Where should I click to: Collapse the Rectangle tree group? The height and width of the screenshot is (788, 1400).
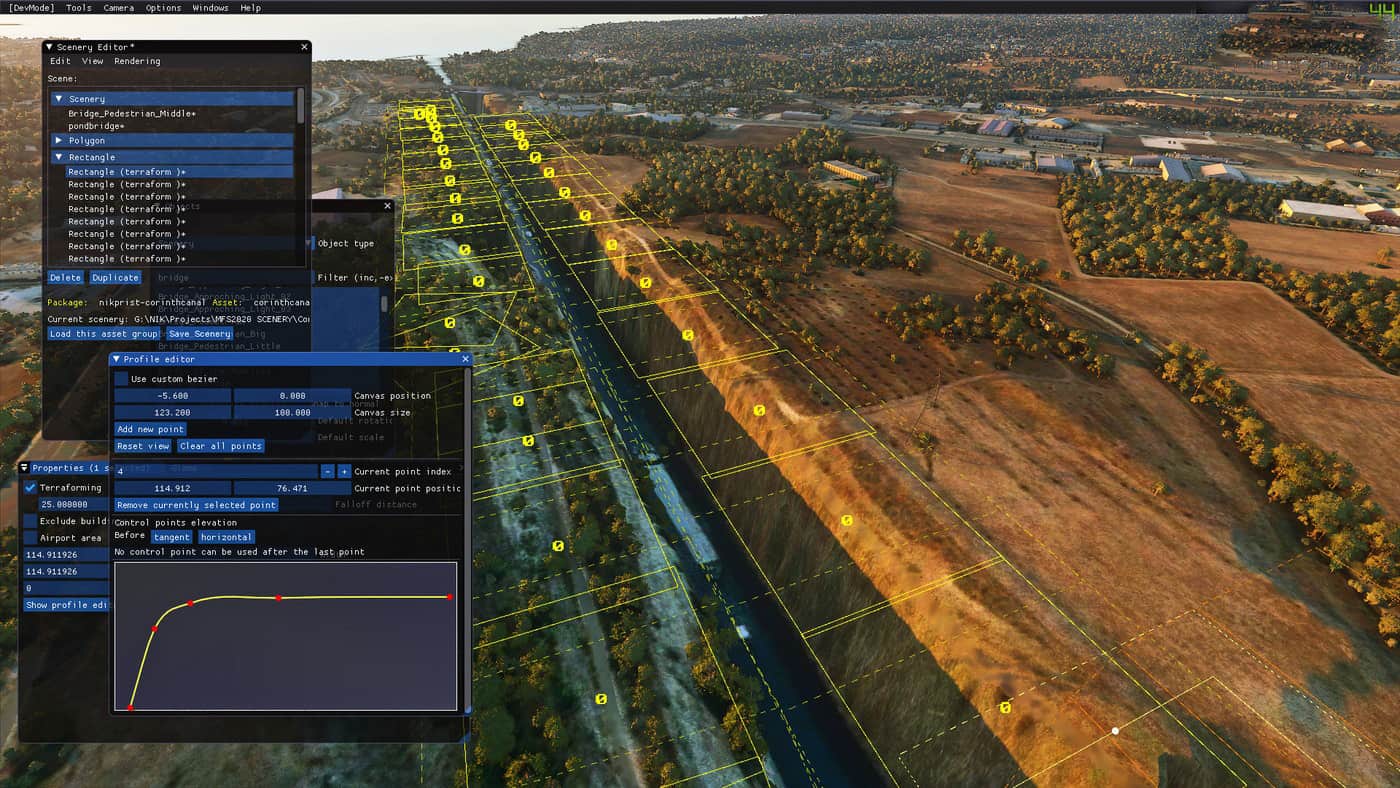pyautogui.click(x=59, y=157)
